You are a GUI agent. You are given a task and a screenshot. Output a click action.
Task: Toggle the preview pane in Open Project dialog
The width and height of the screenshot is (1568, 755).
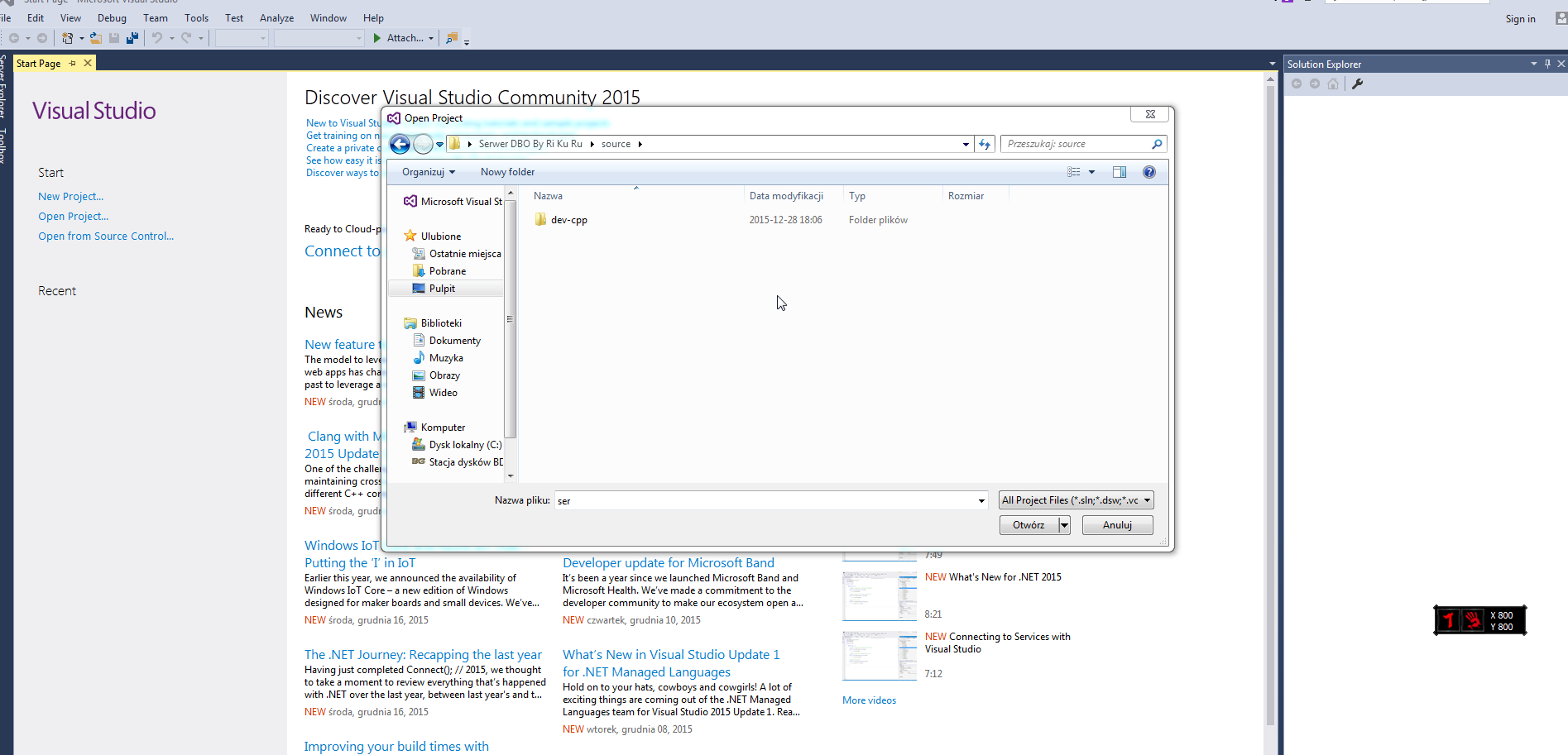[x=1120, y=172]
